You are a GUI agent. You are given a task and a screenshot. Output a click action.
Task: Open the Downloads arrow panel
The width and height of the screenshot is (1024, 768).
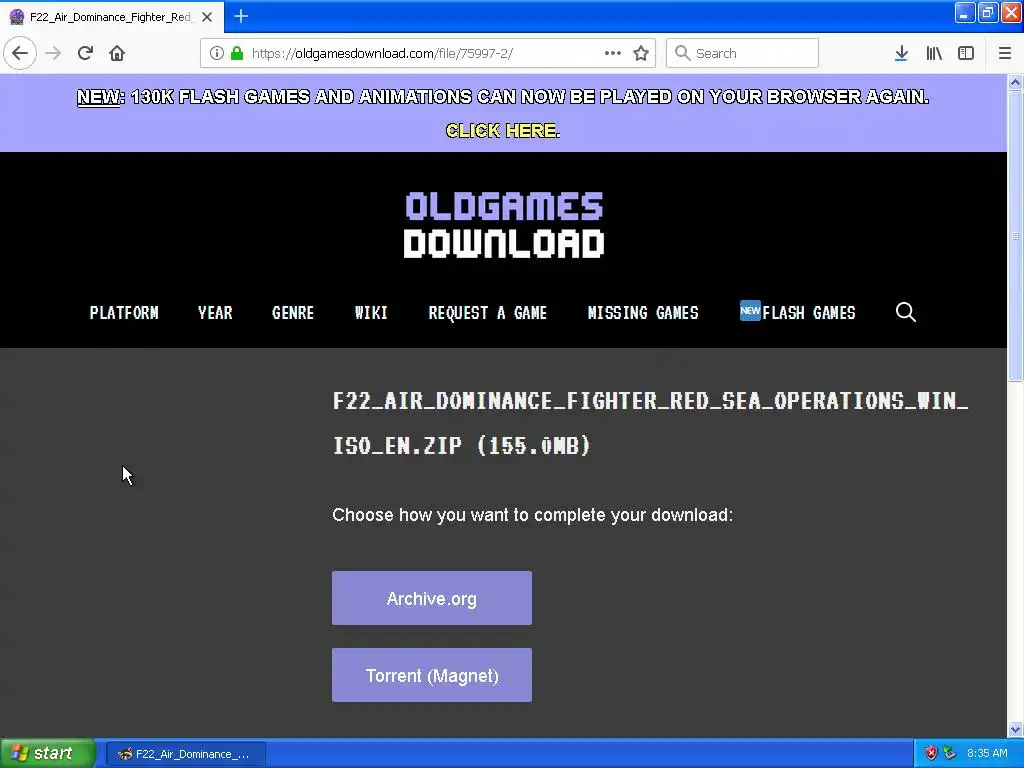pos(901,53)
